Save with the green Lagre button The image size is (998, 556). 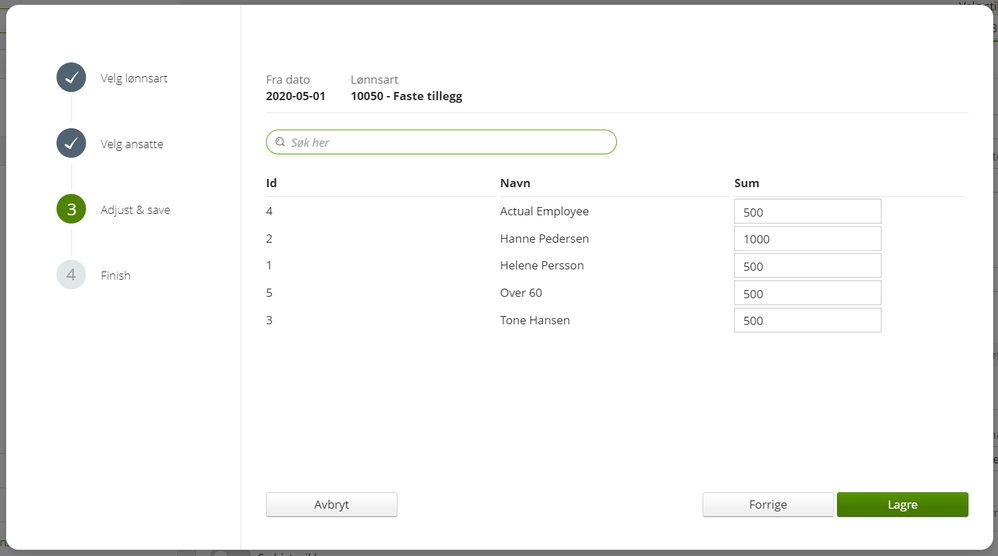(902, 505)
